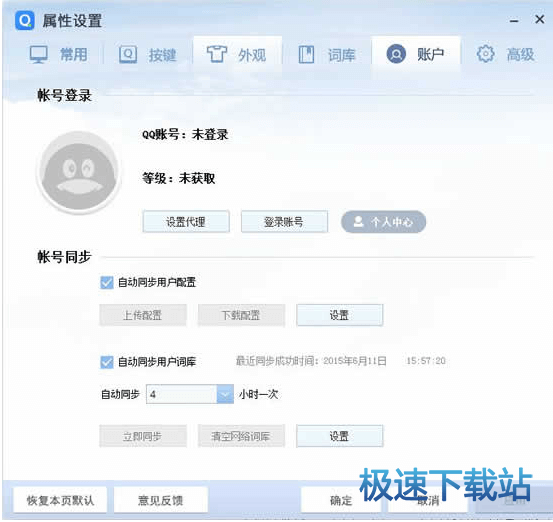Click the 登录账号 button
This screenshot has width=553, height=522.
tap(284, 221)
